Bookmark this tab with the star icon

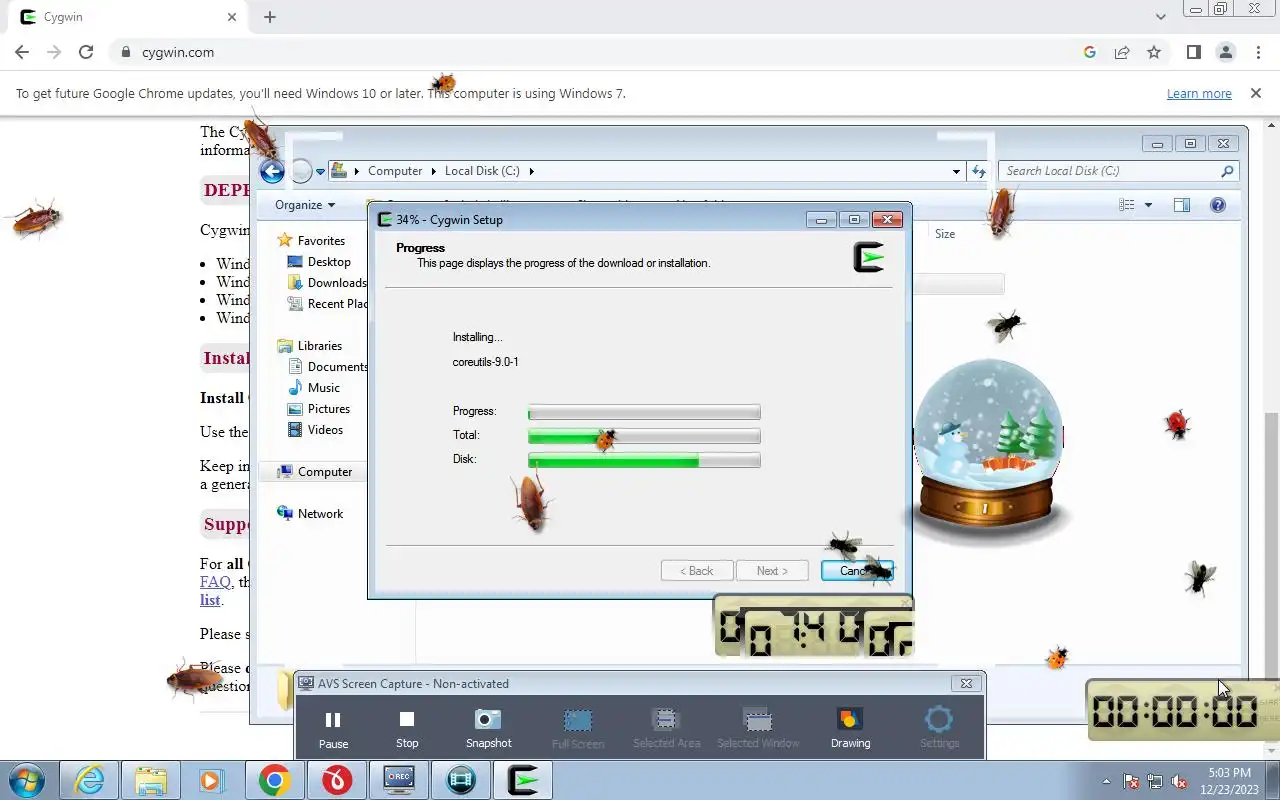click(x=1154, y=52)
